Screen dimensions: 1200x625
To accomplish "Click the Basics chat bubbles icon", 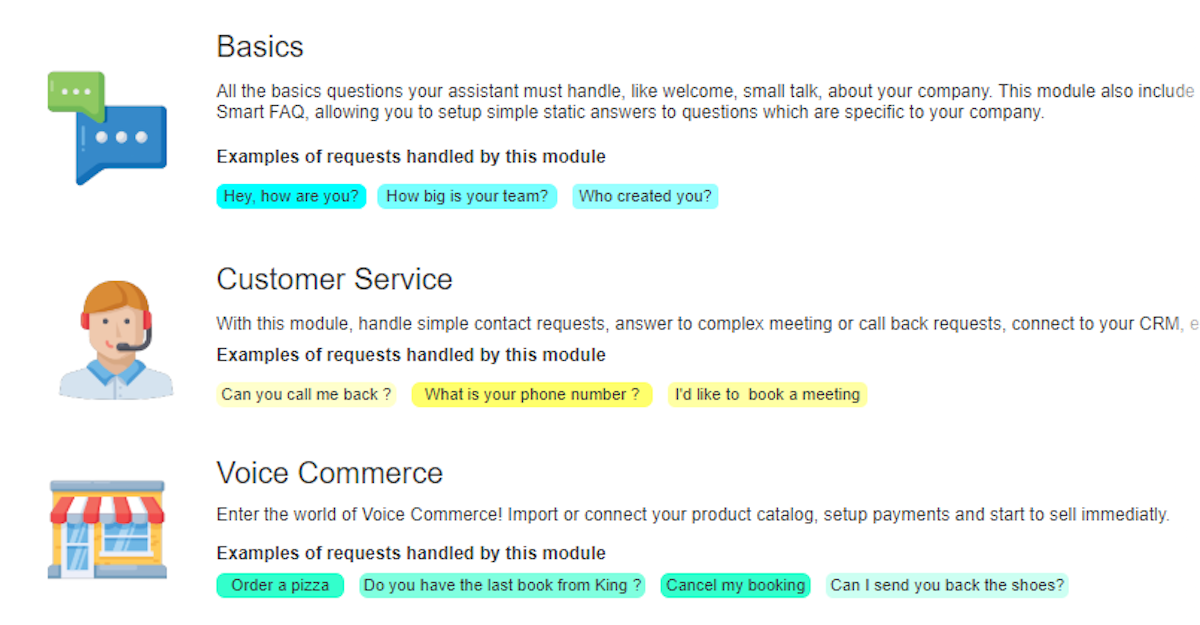I will (x=107, y=127).
